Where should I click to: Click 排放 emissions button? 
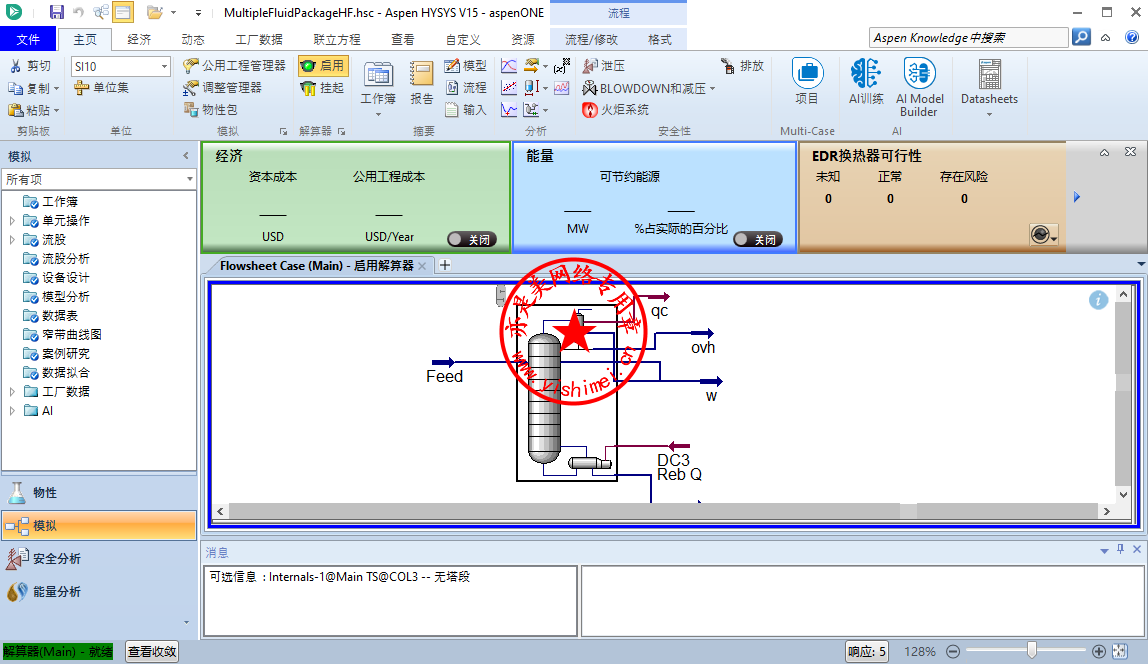[742, 66]
